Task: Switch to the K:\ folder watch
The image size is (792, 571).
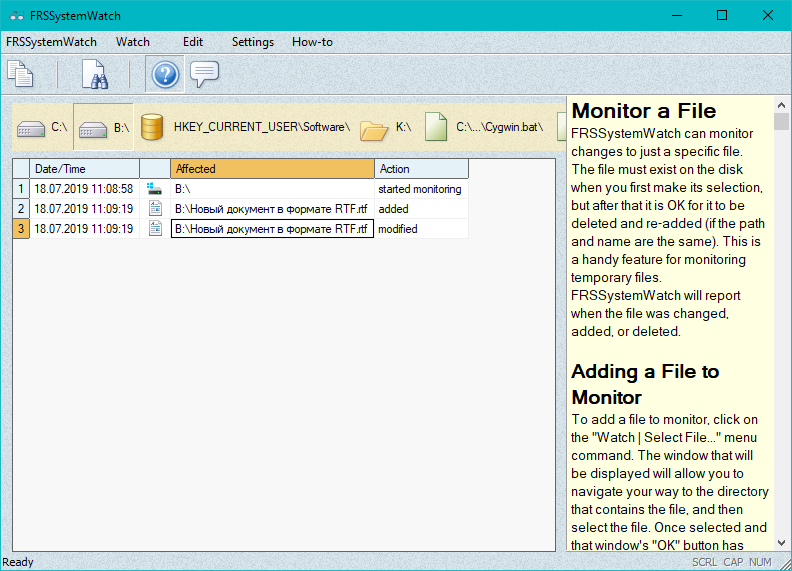Action: click(x=386, y=127)
